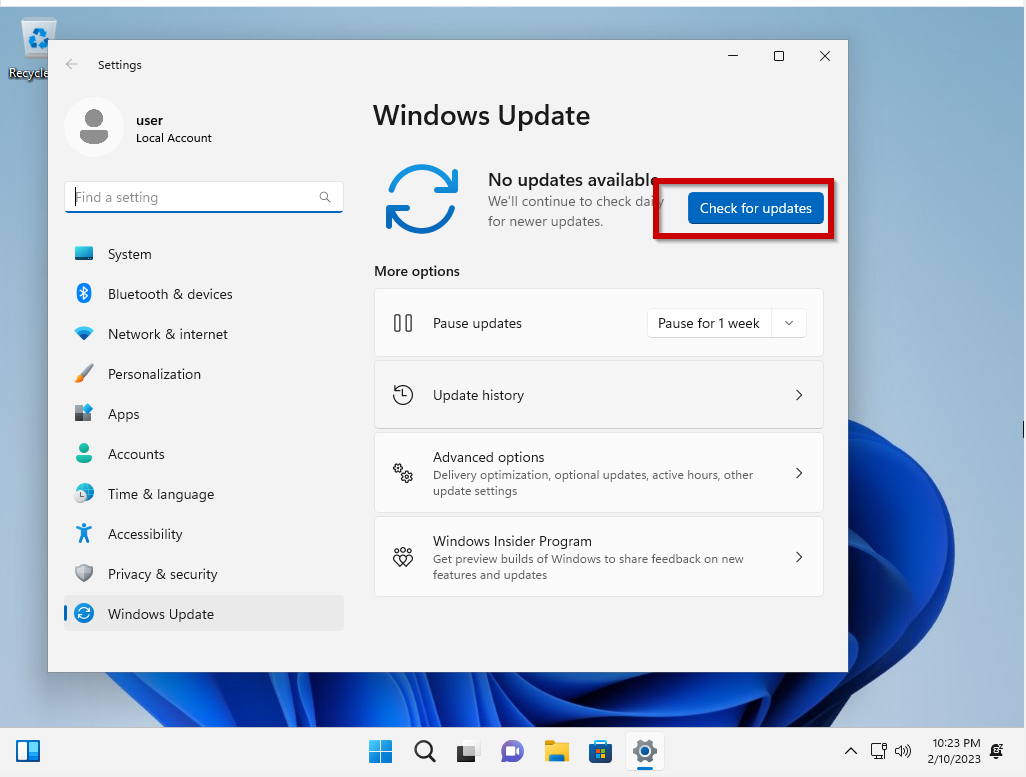This screenshot has width=1026, height=777.
Task: Click the System monitor icon
Action: tap(84, 253)
